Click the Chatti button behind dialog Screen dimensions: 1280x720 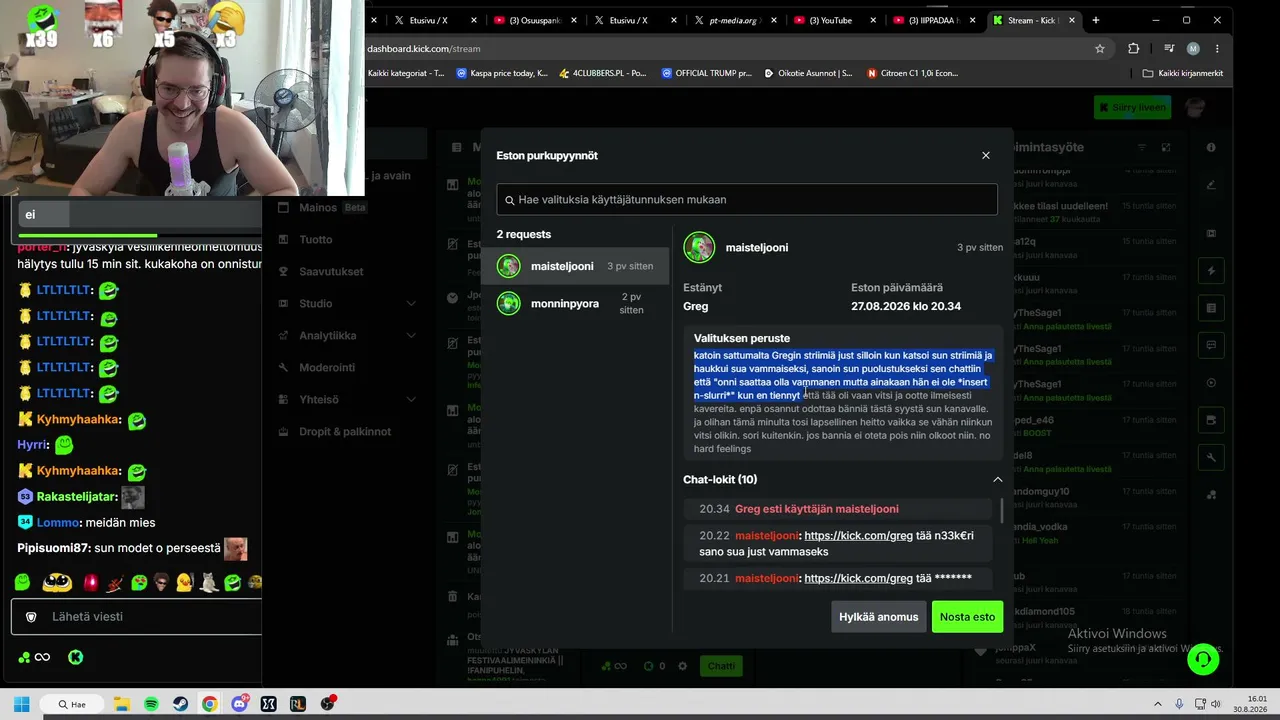point(721,666)
